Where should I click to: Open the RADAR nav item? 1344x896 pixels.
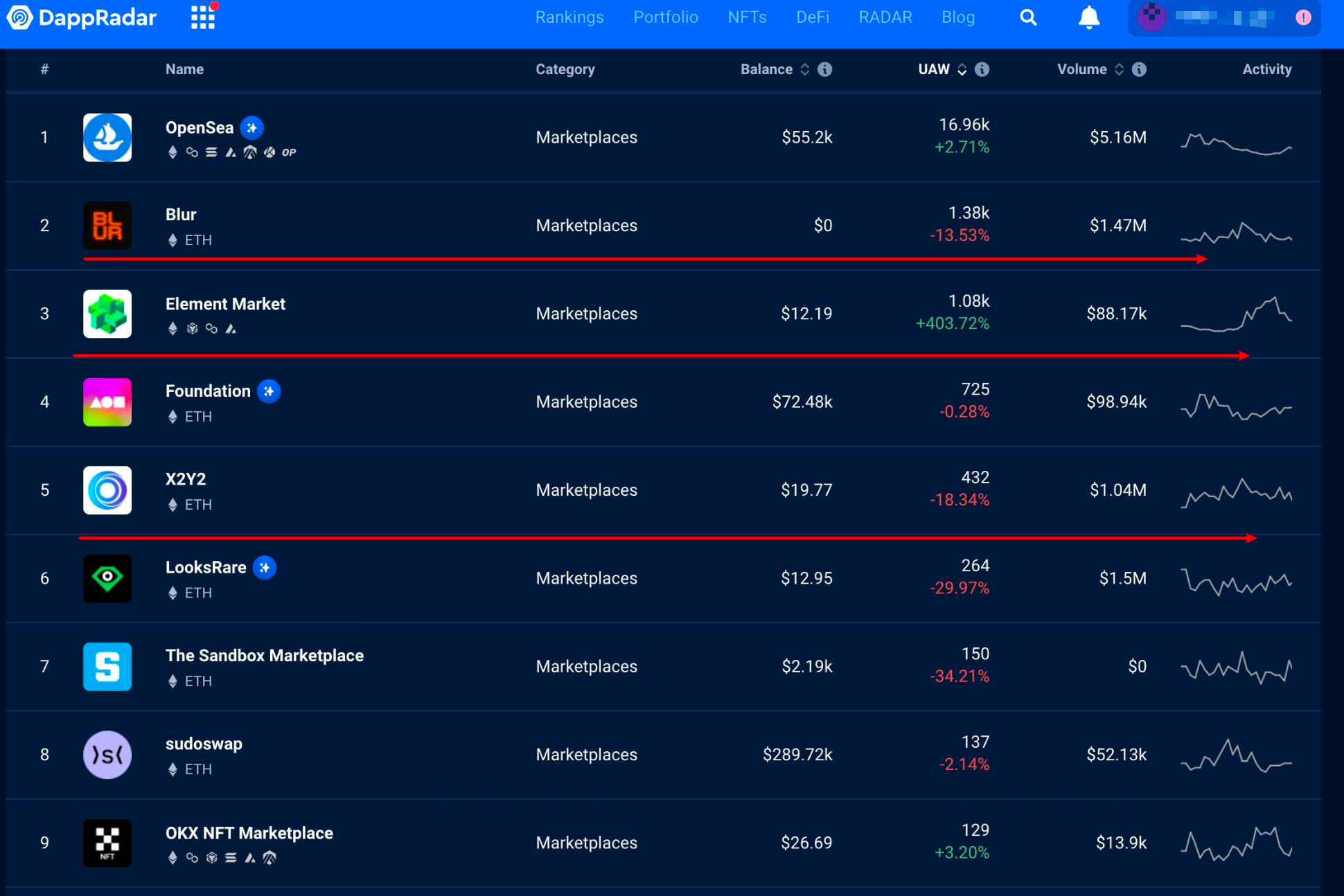tap(885, 17)
